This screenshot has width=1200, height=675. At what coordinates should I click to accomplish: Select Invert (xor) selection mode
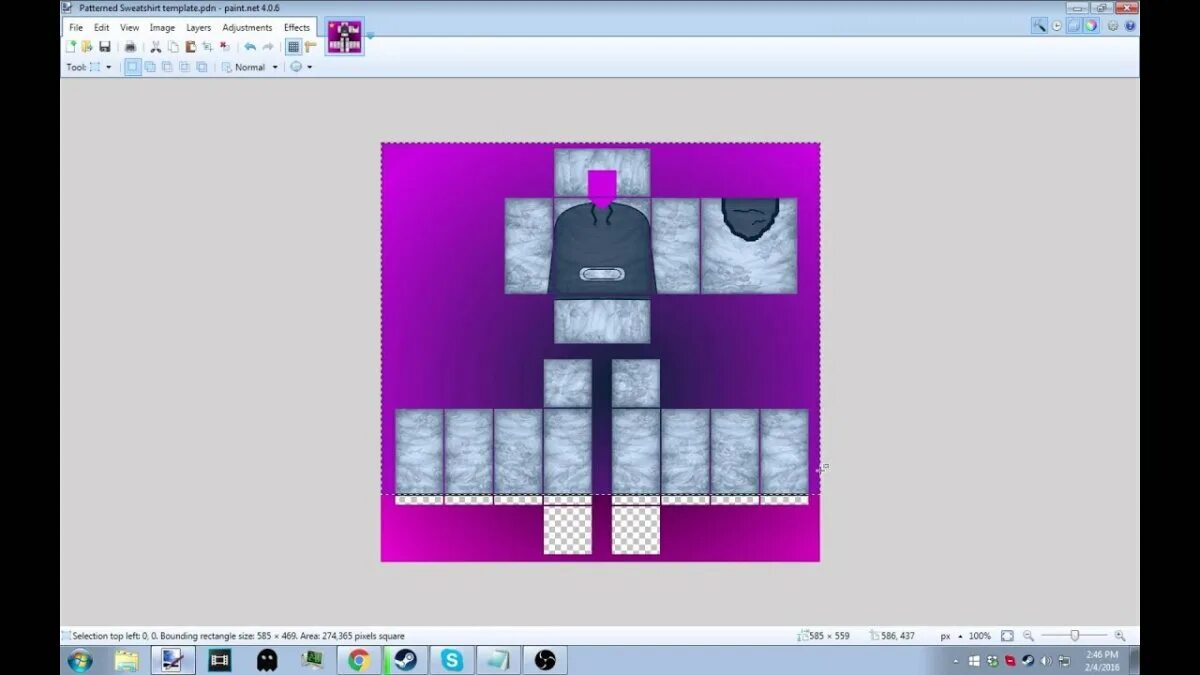coord(201,67)
